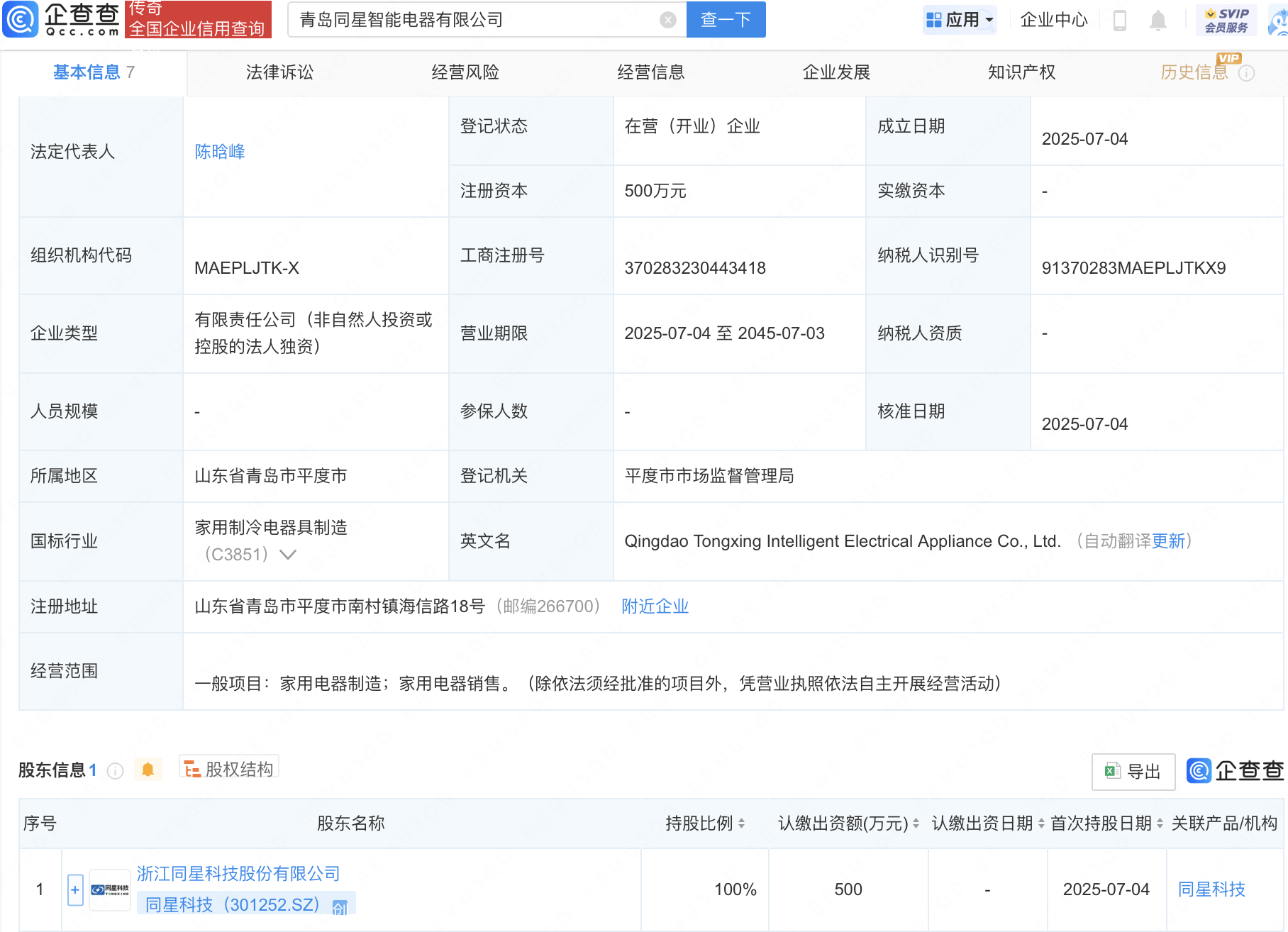
Task: Clear the search box text
Action: (667, 20)
